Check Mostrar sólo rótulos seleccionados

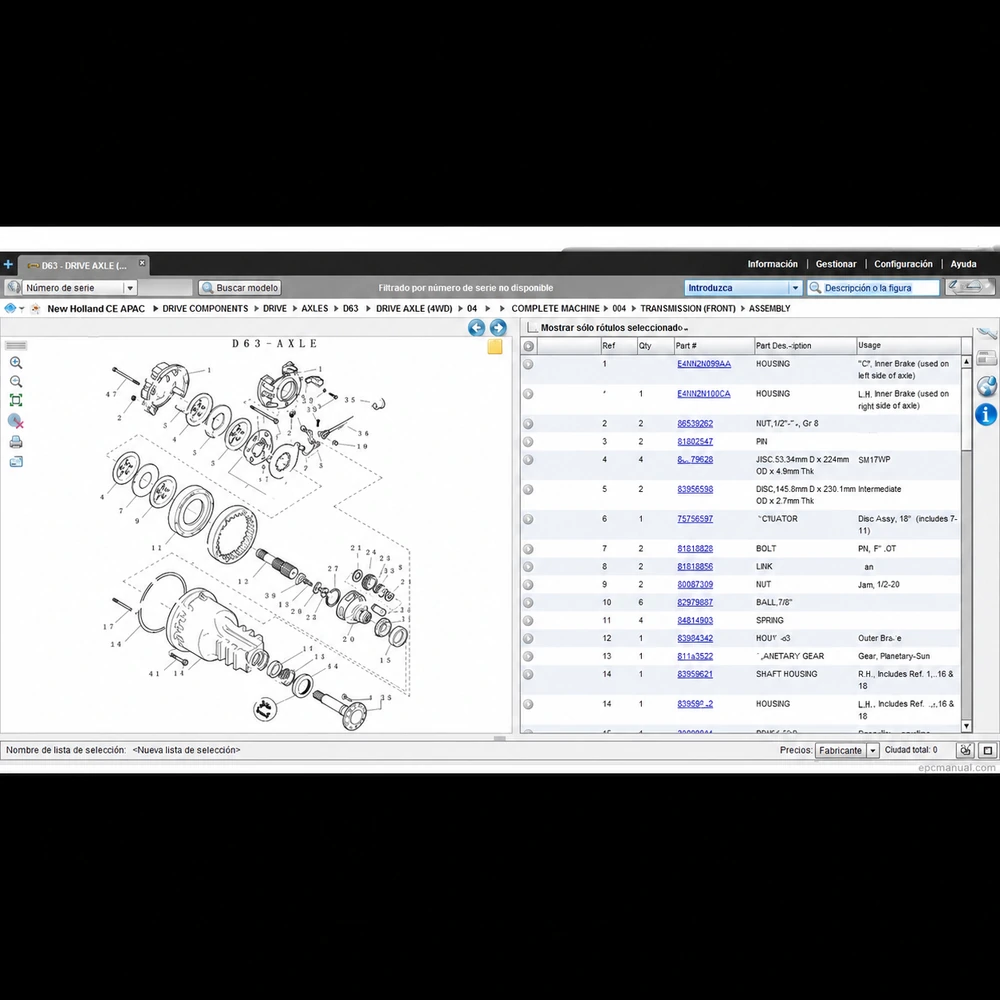pyautogui.click(x=532, y=328)
